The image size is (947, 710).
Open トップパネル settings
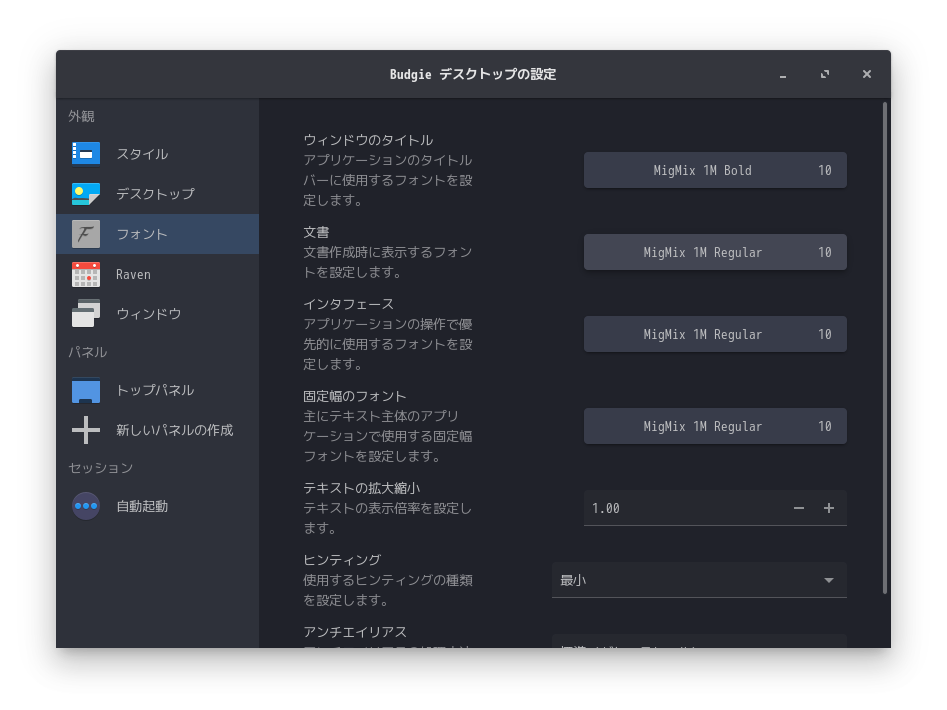158,390
